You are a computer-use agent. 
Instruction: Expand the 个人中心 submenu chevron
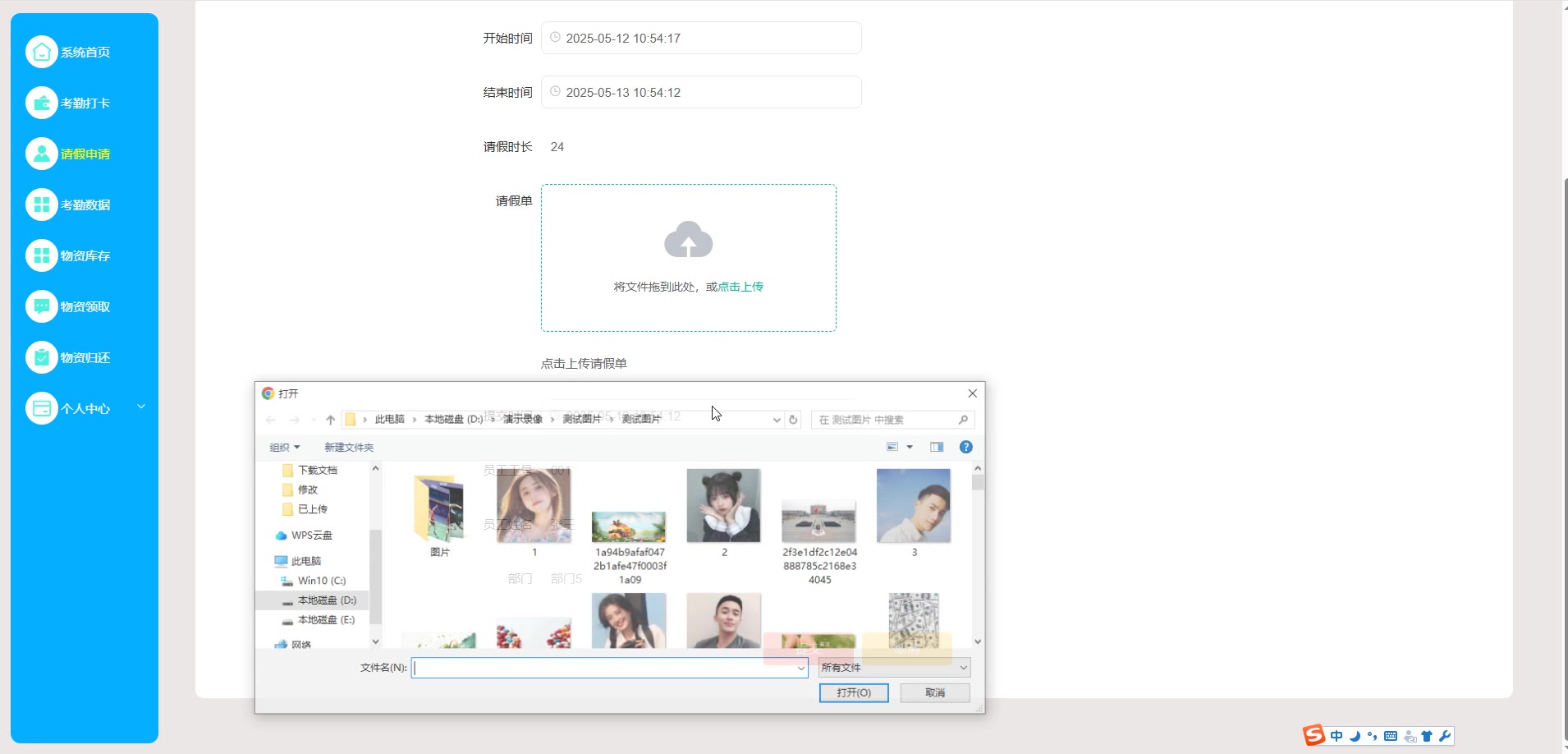click(x=141, y=407)
